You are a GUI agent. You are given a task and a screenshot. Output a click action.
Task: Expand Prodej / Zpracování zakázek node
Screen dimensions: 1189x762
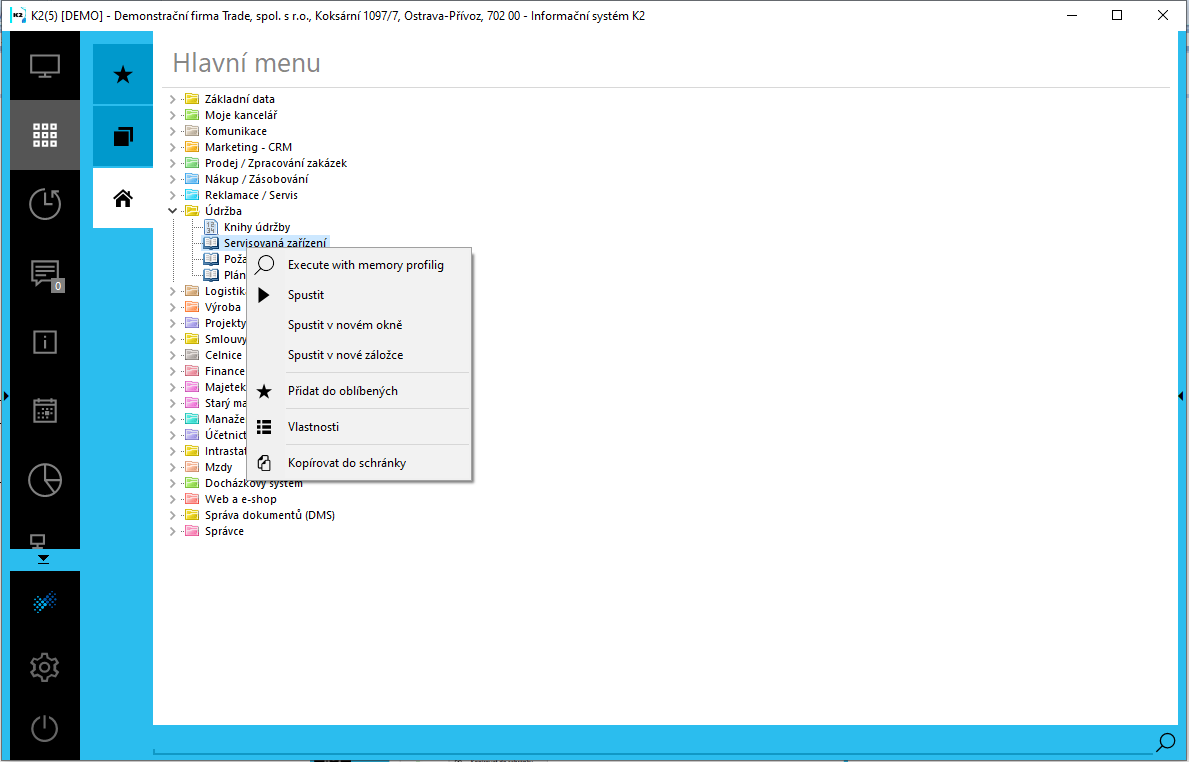pyautogui.click(x=173, y=163)
